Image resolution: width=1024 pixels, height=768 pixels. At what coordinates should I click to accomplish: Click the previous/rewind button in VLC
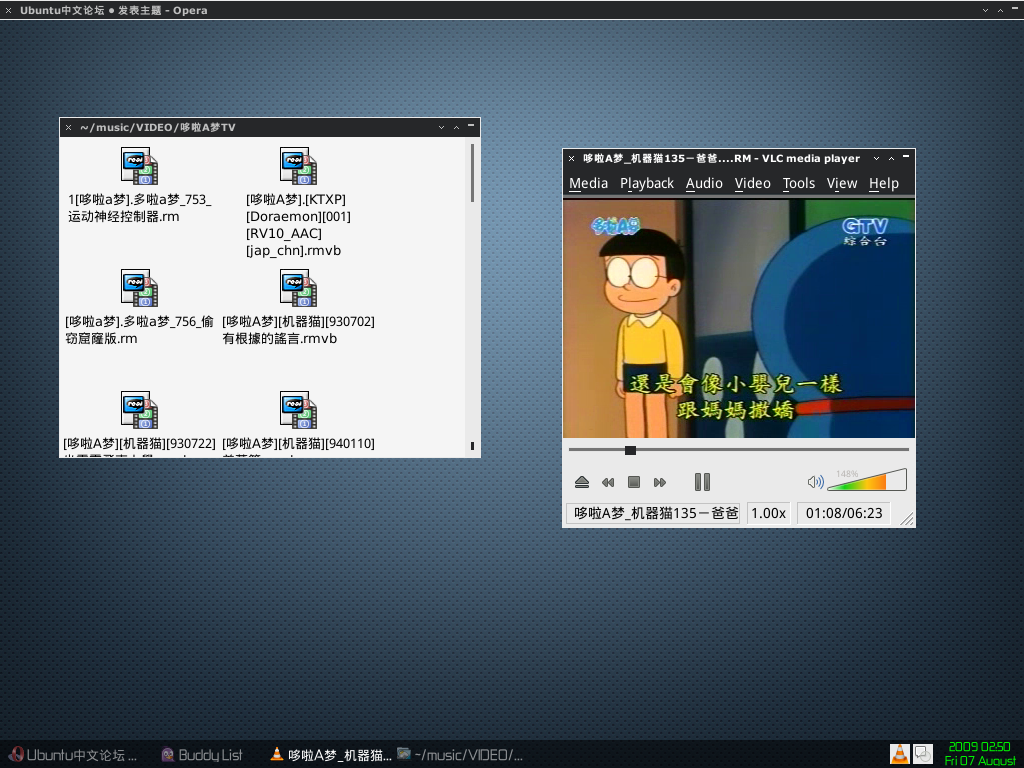click(608, 482)
